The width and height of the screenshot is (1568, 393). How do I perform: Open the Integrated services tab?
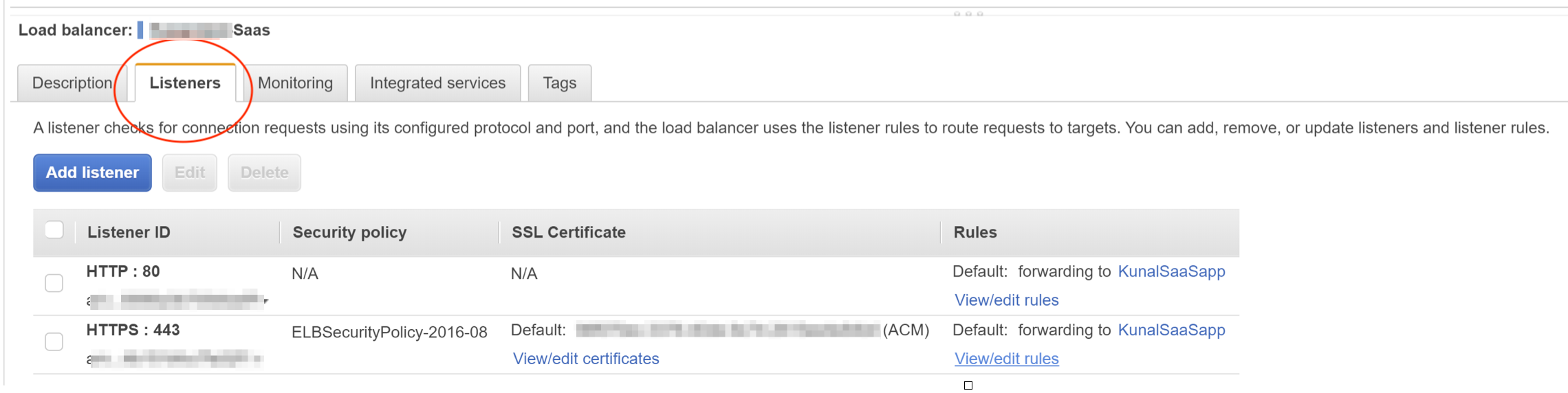click(x=437, y=83)
